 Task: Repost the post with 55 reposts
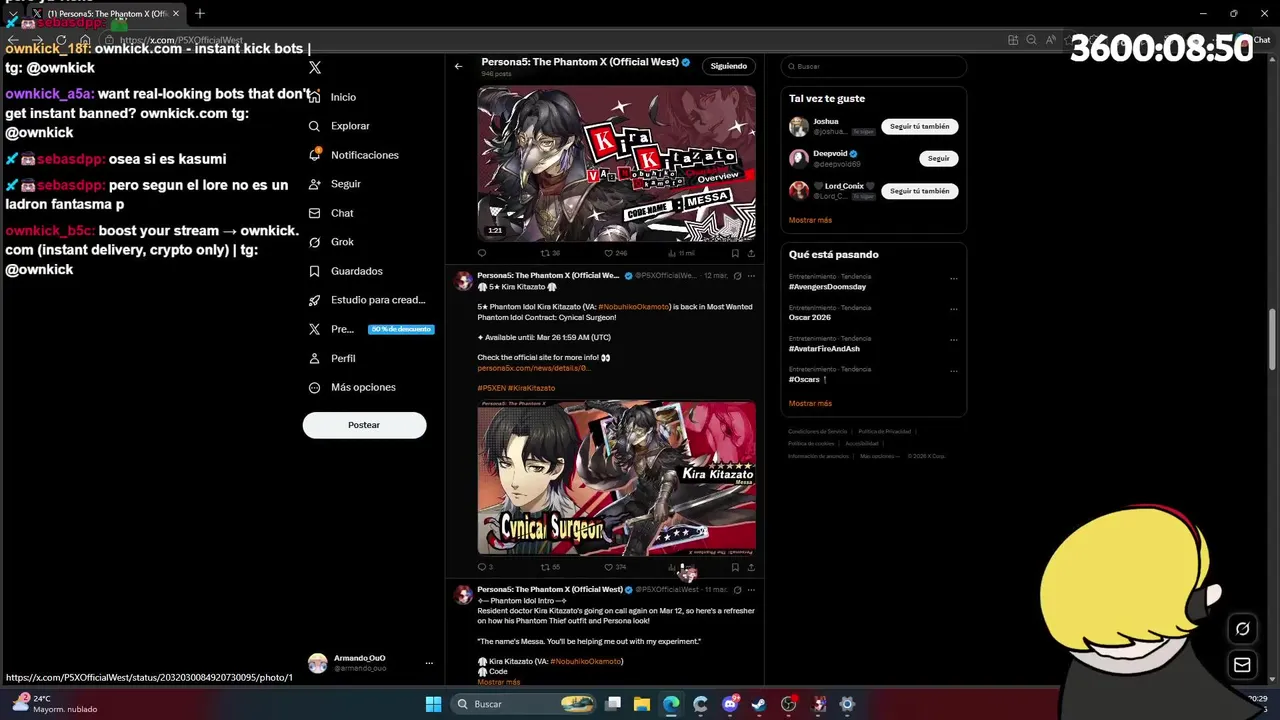coord(550,567)
